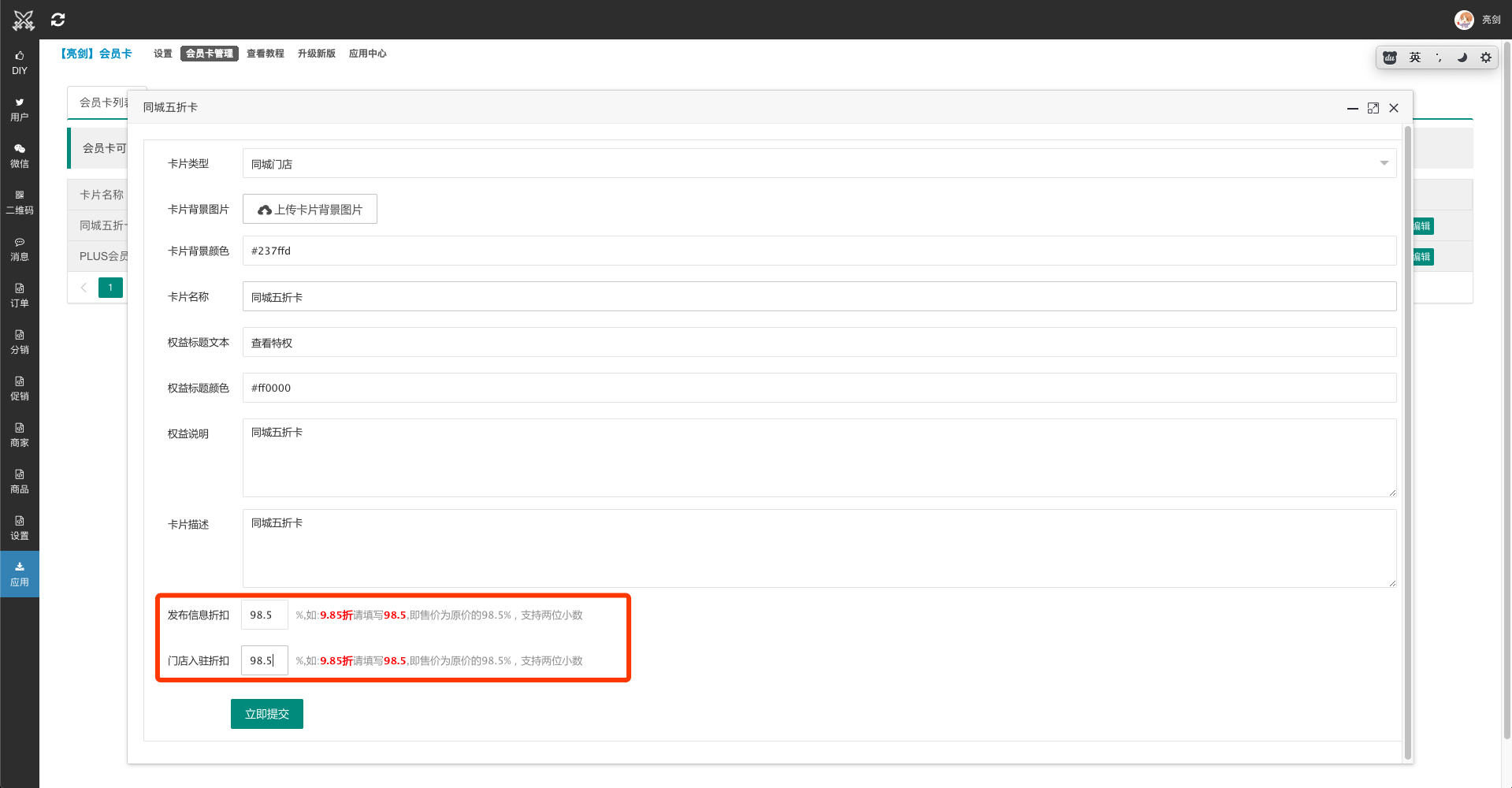Click 上传卡片背景图片 upload button
The image size is (1512, 788).
click(310, 209)
